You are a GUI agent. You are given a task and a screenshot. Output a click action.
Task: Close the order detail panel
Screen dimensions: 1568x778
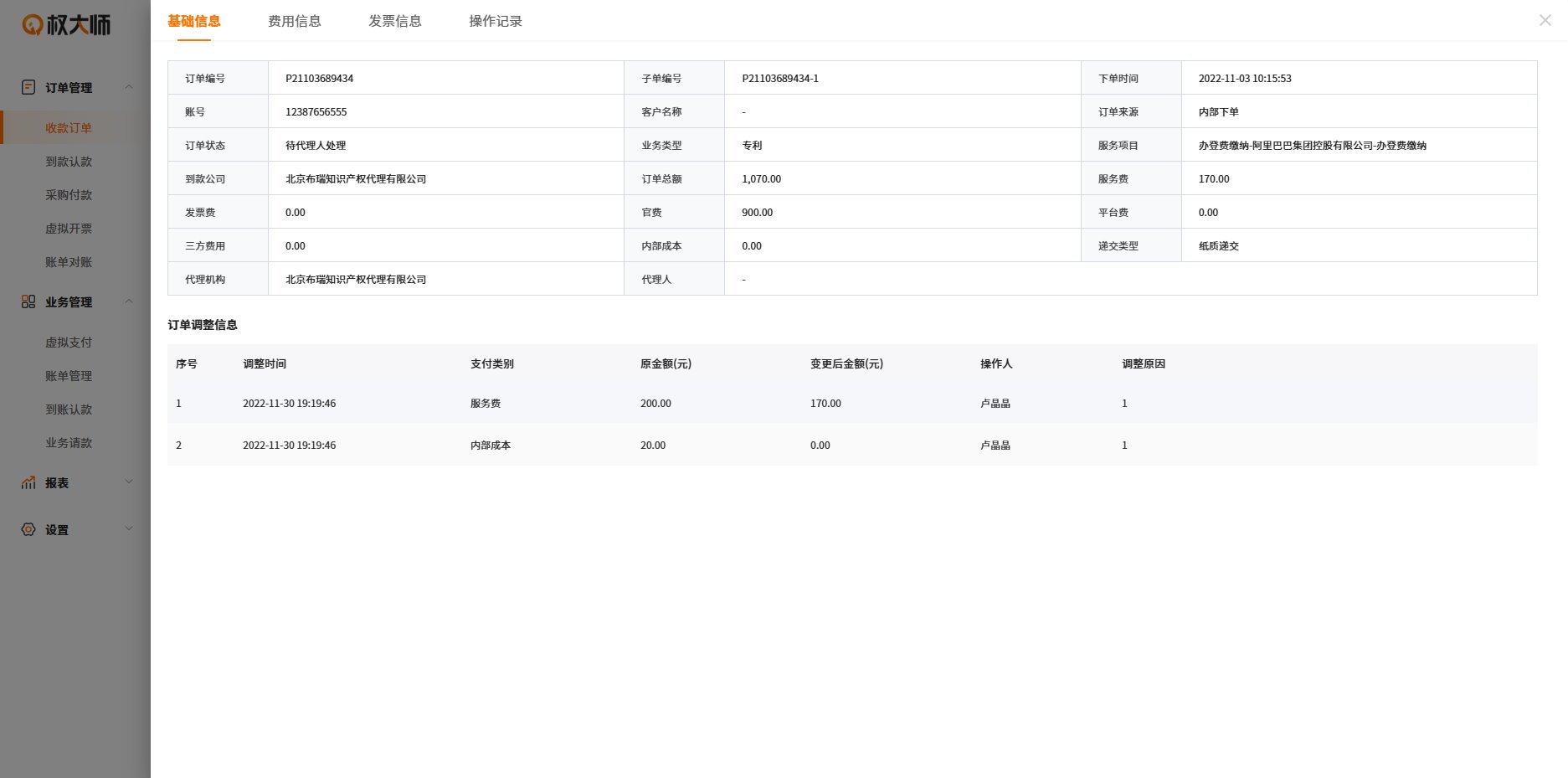point(1545,20)
